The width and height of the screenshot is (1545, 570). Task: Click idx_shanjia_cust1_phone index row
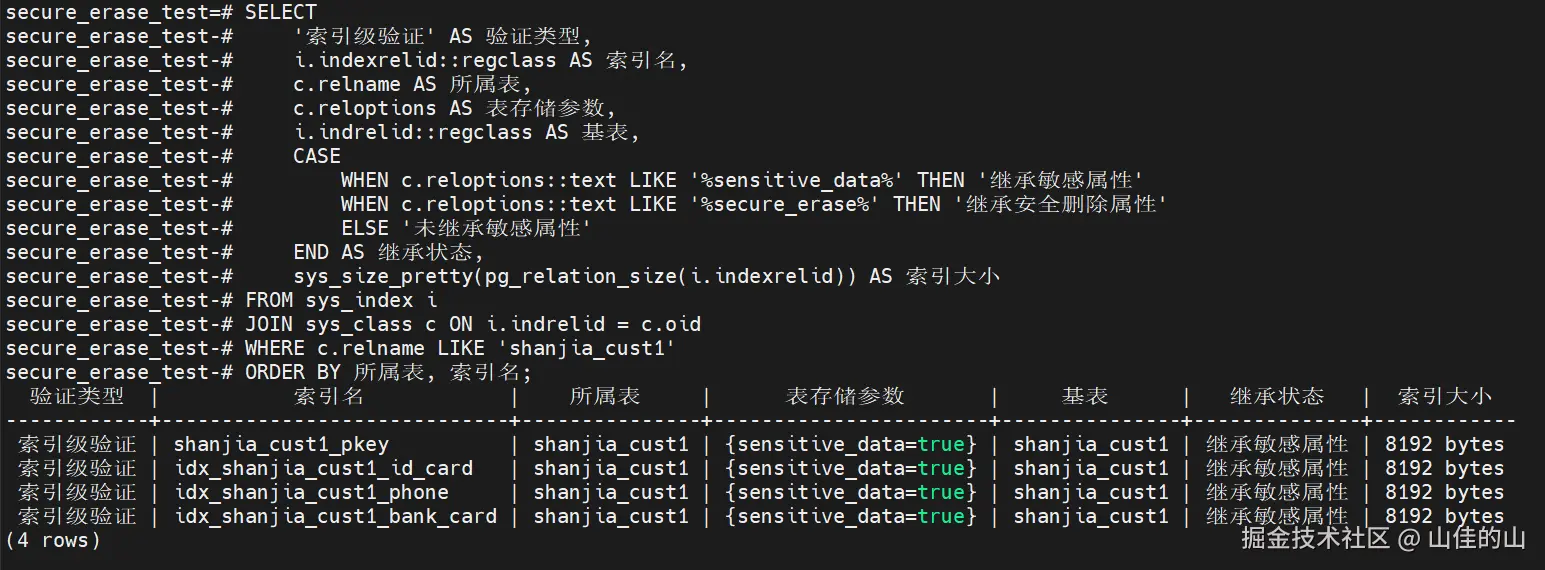click(311, 492)
